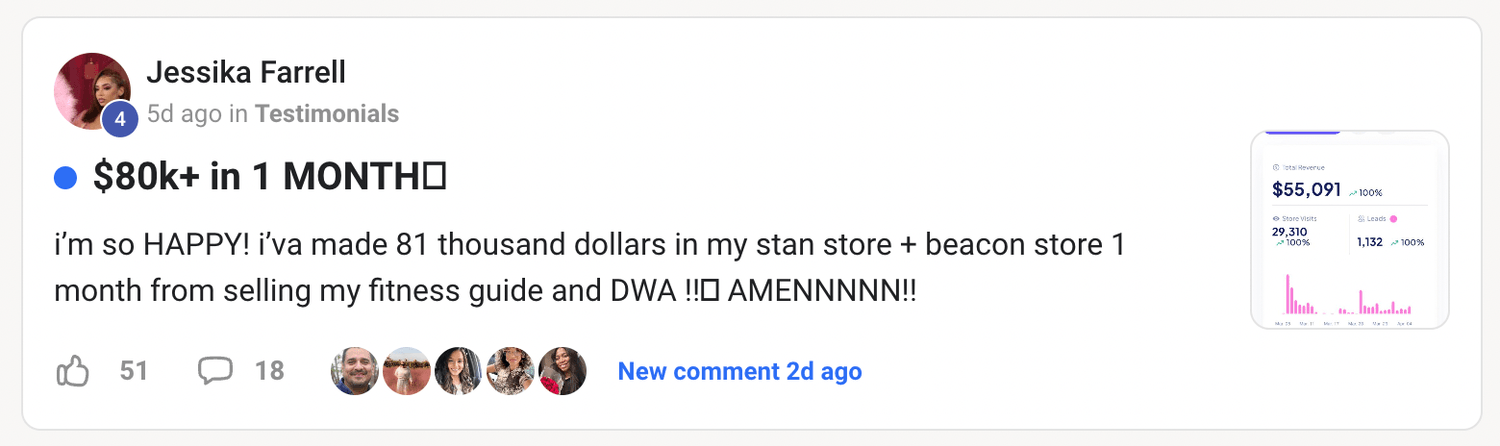Open the revenue dashboard thumbnail

pyautogui.click(x=1349, y=229)
